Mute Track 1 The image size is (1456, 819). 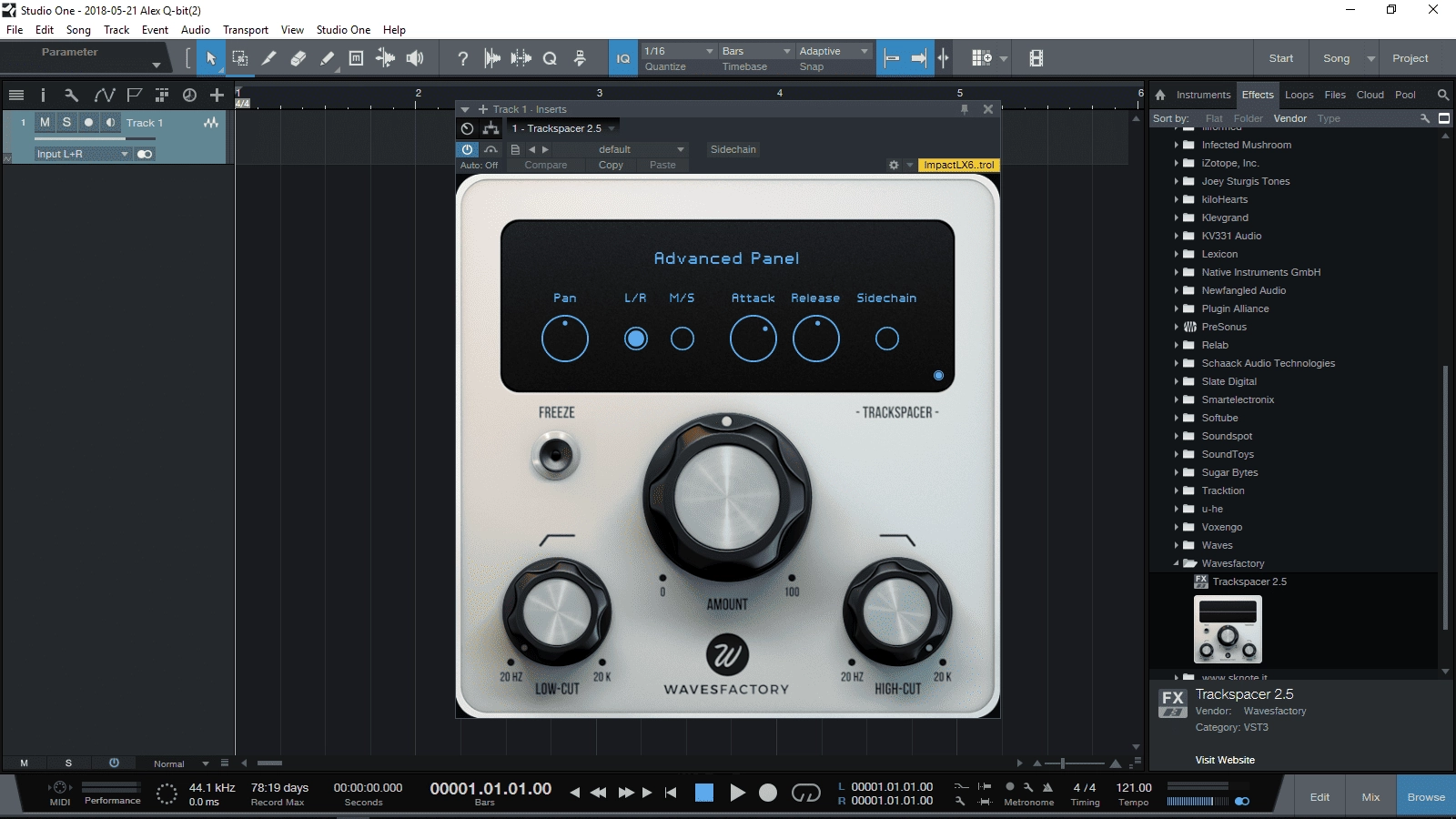[45, 122]
